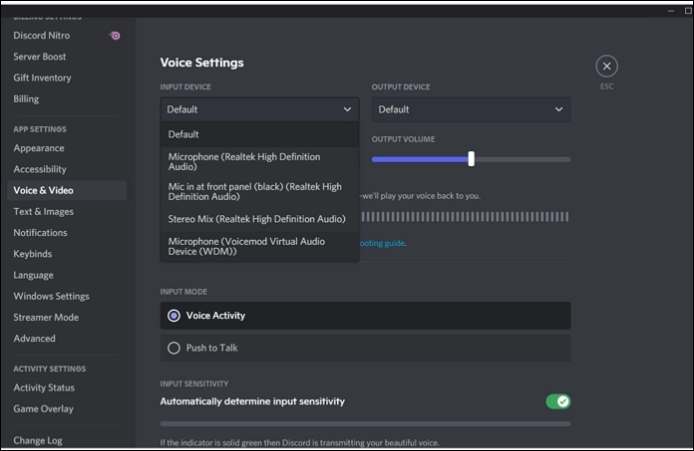Open the troubleshooting guide link
694x451 pixels.
(383, 243)
